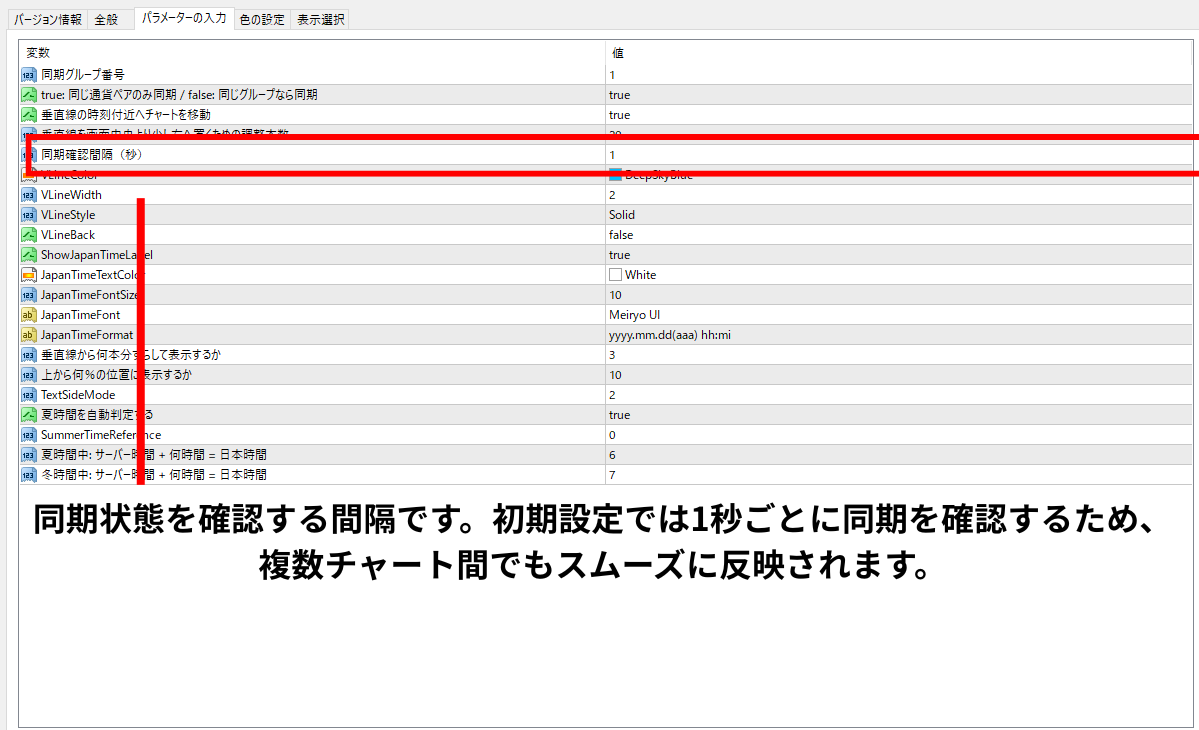The image size is (1199, 730).
Task: Click the integer icon beside VLineWidth
Action: pos(28,195)
